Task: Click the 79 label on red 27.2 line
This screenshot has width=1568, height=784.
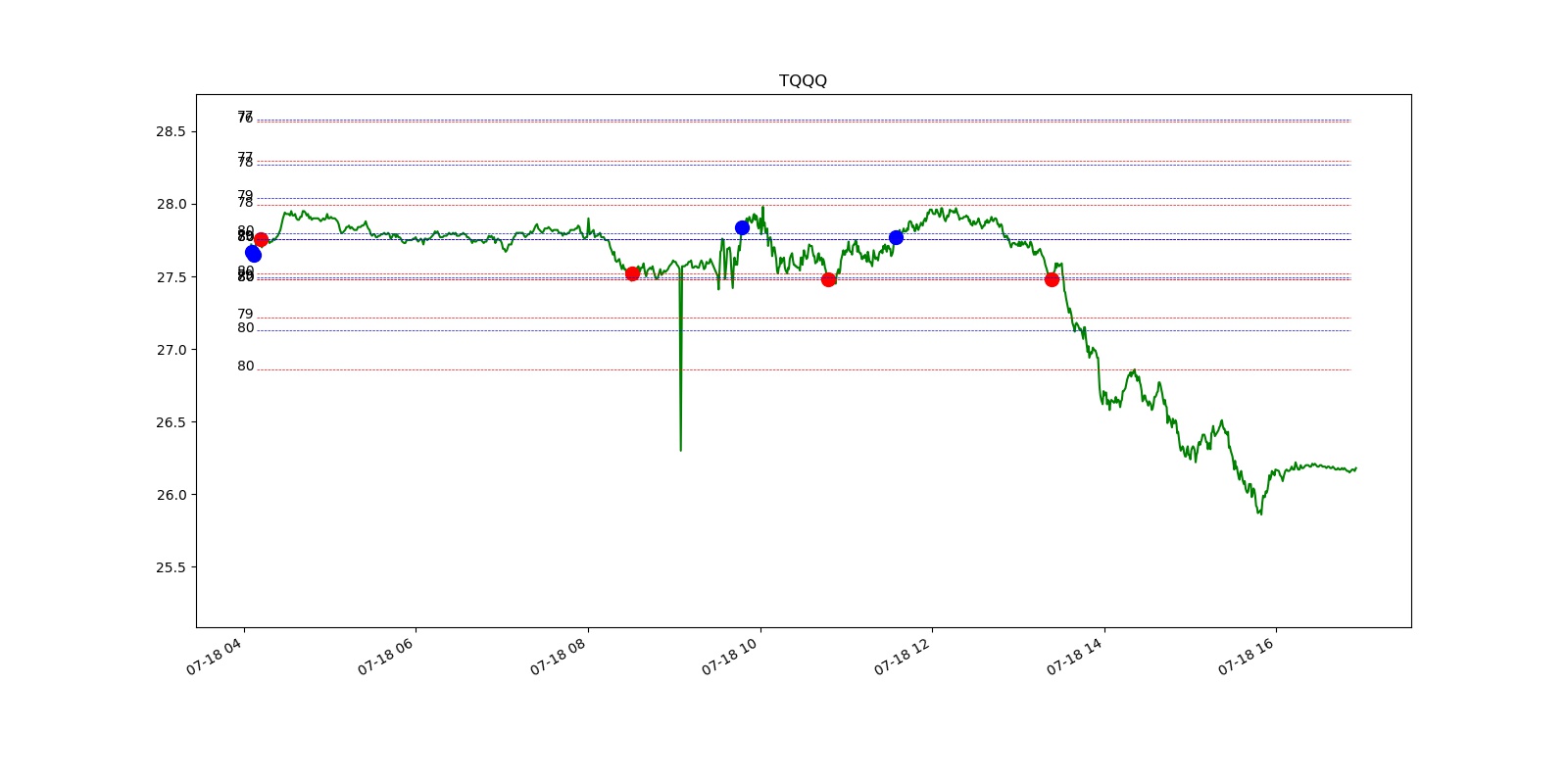Action: coord(245,315)
